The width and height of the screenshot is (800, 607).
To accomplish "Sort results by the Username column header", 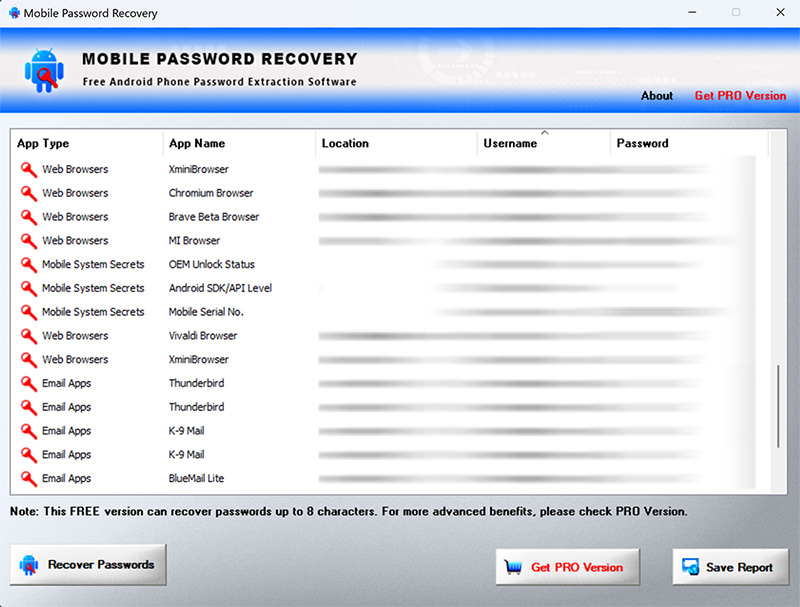I will pos(510,143).
